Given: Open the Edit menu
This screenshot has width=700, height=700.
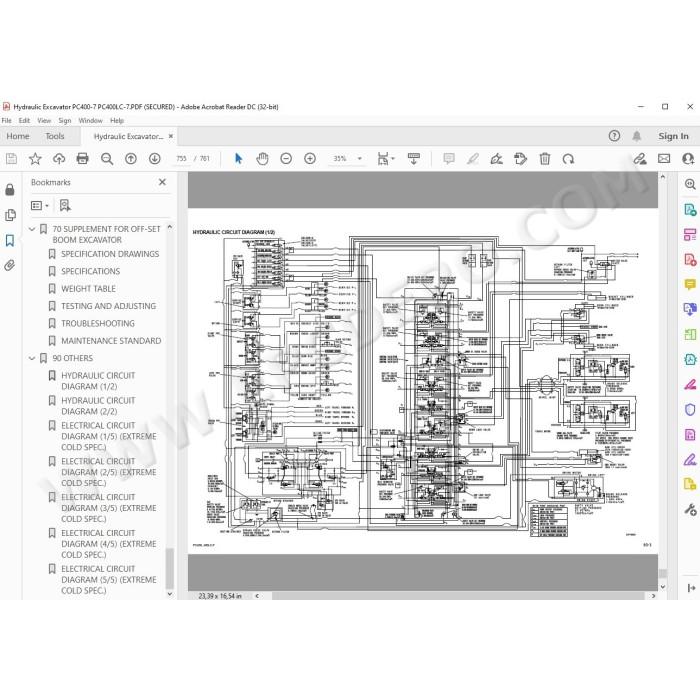Looking at the screenshot, I should tap(24, 121).
